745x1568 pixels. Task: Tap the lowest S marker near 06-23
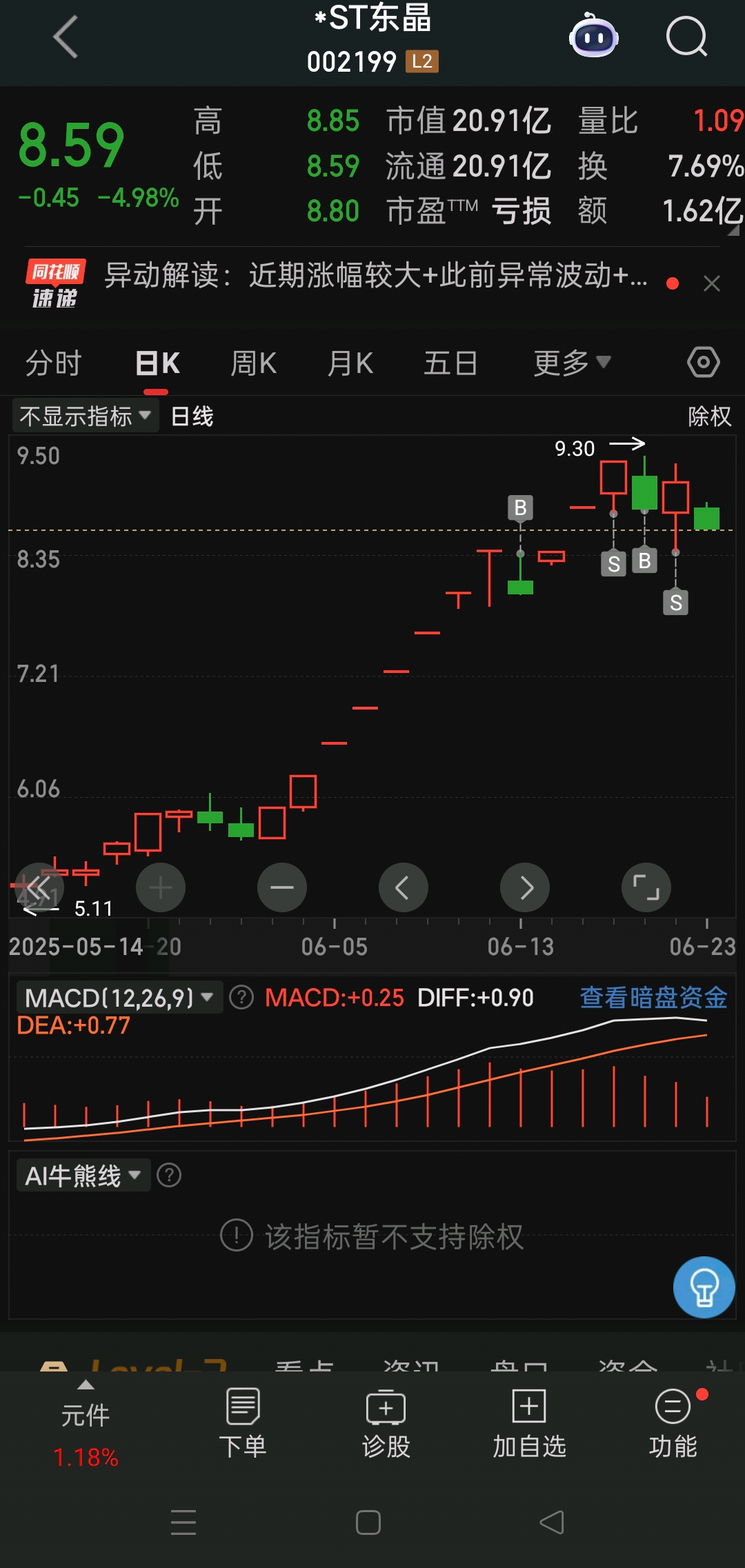coord(676,602)
